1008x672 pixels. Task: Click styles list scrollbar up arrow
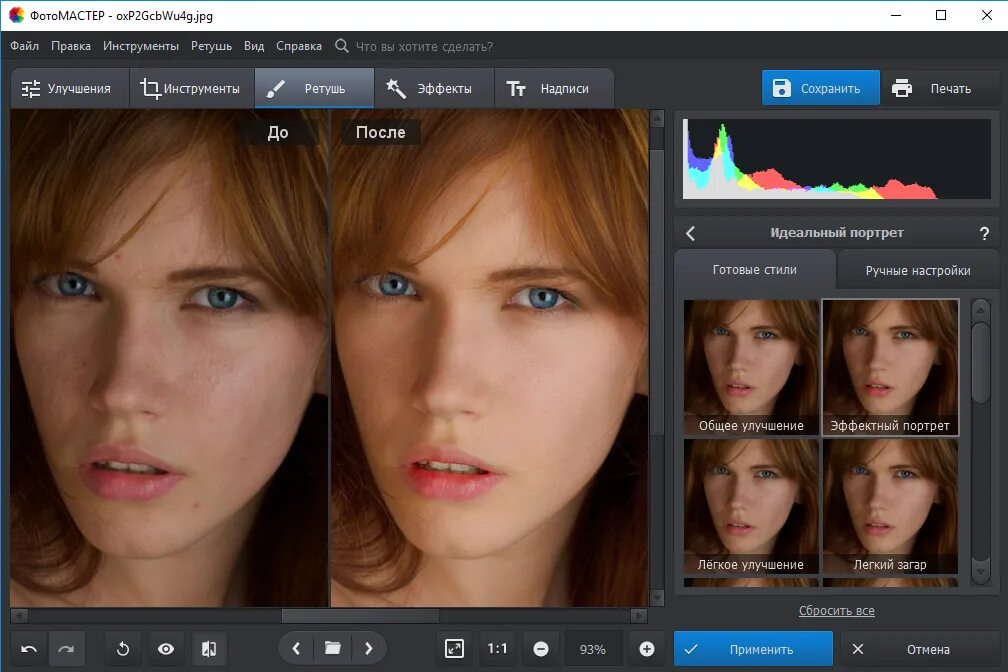point(980,311)
